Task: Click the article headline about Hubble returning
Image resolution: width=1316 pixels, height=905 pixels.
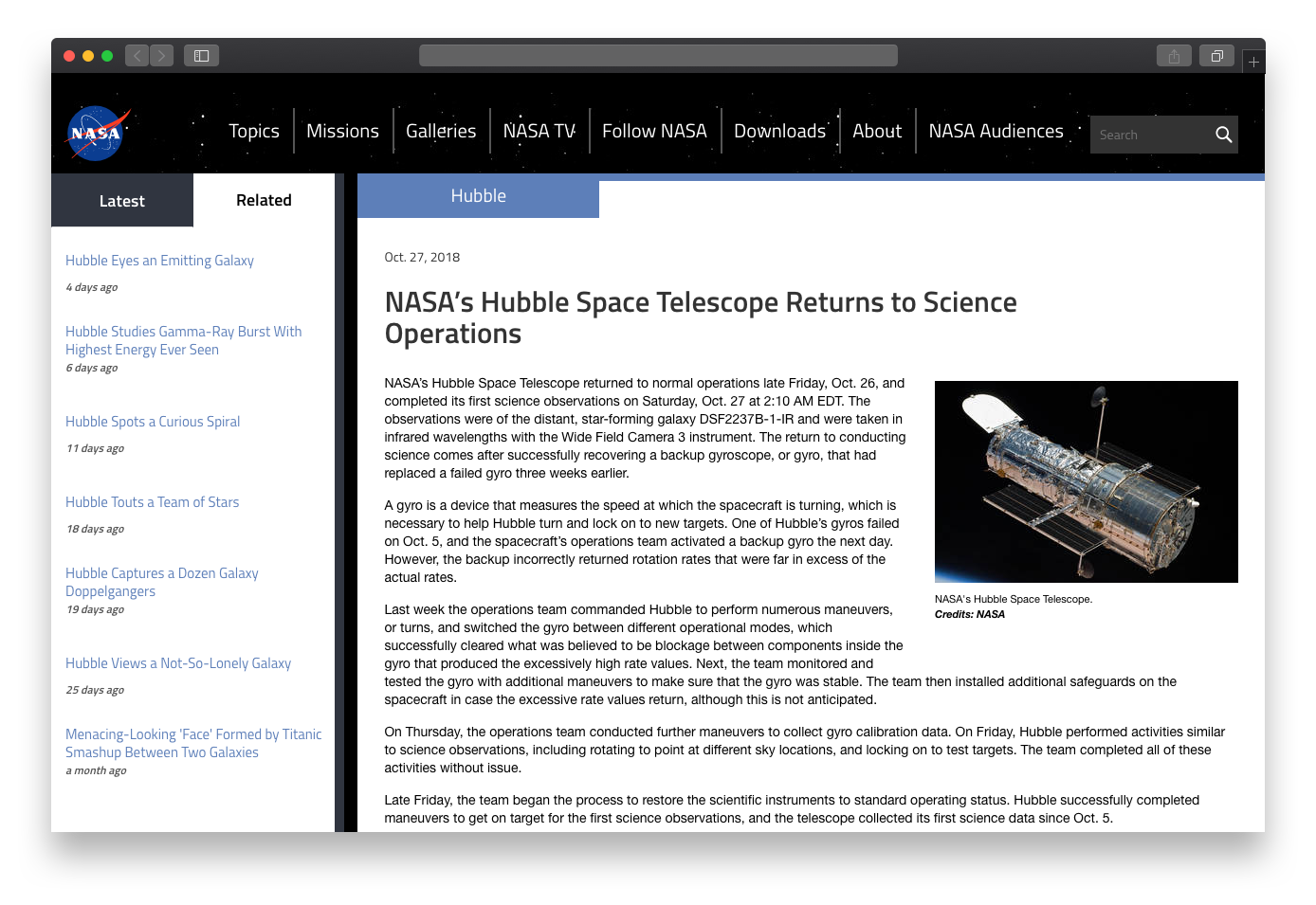Action: (x=701, y=318)
